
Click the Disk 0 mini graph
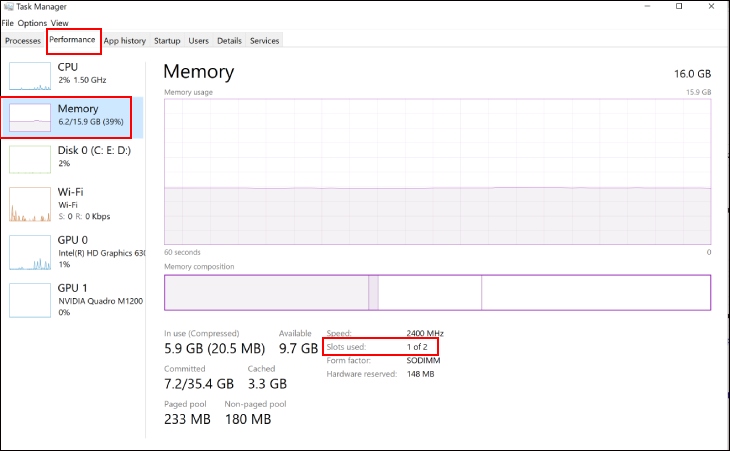pyautogui.click(x=30, y=159)
